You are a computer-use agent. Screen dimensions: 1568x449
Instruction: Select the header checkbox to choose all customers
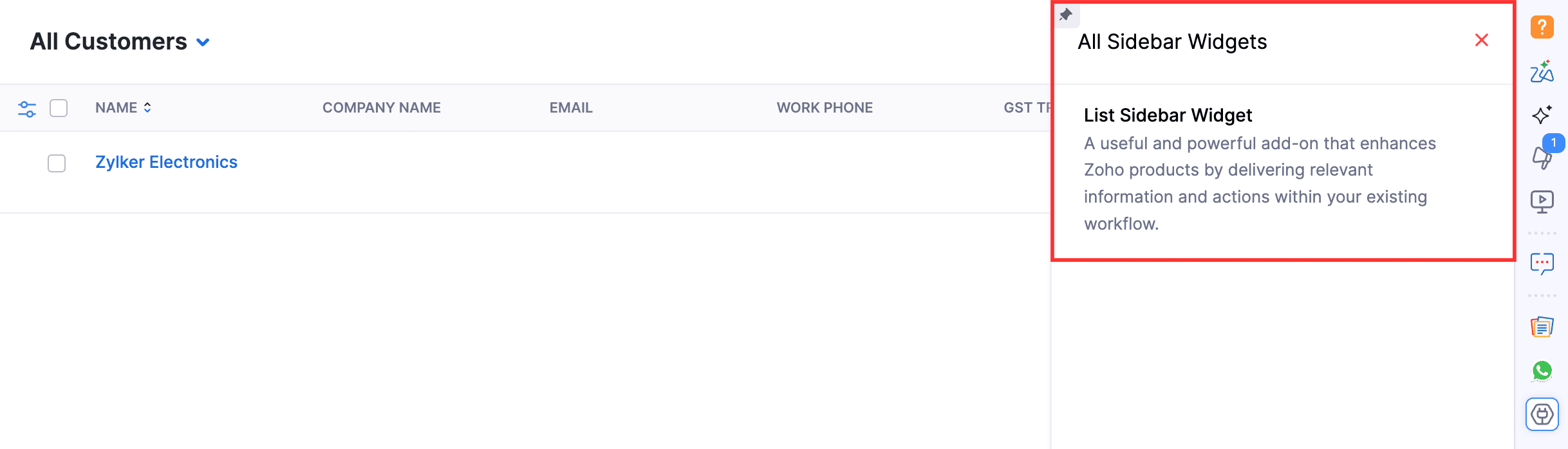(x=59, y=108)
